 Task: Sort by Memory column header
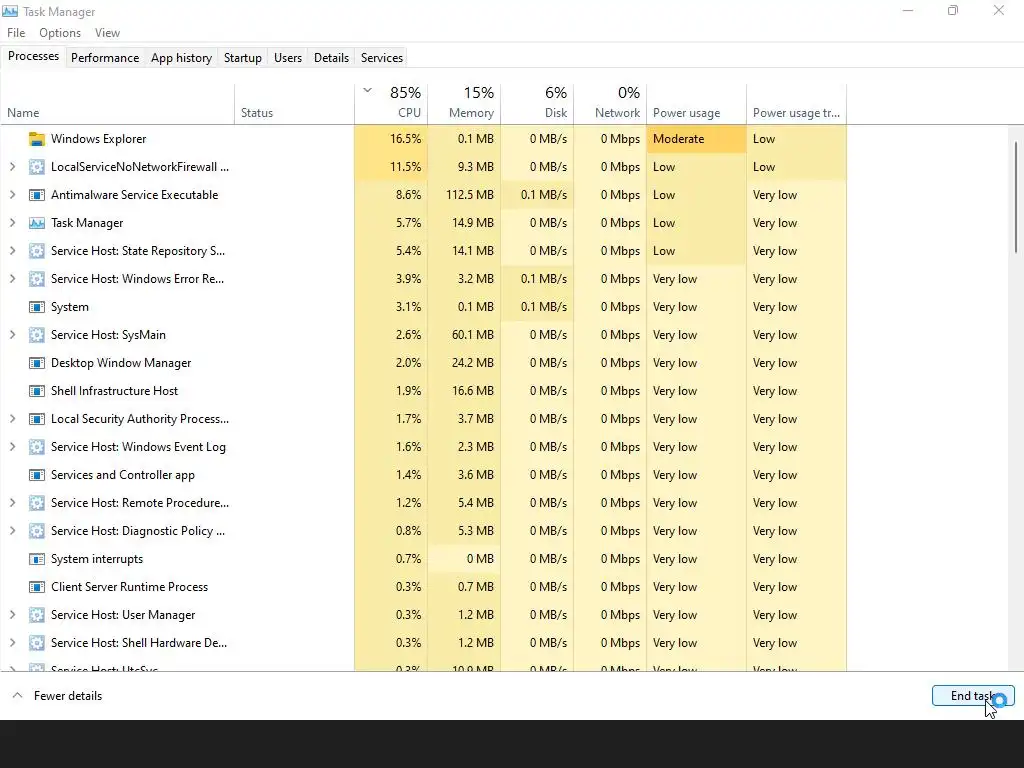pos(464,104)
